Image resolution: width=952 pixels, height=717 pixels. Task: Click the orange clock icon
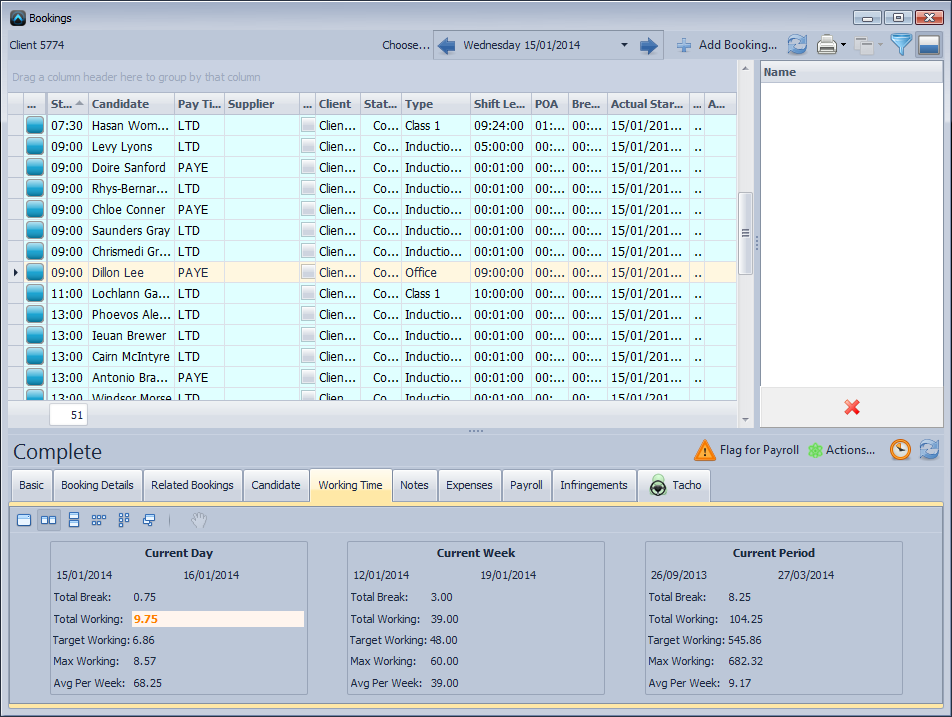pyautogui.click(x=900, y=450)
